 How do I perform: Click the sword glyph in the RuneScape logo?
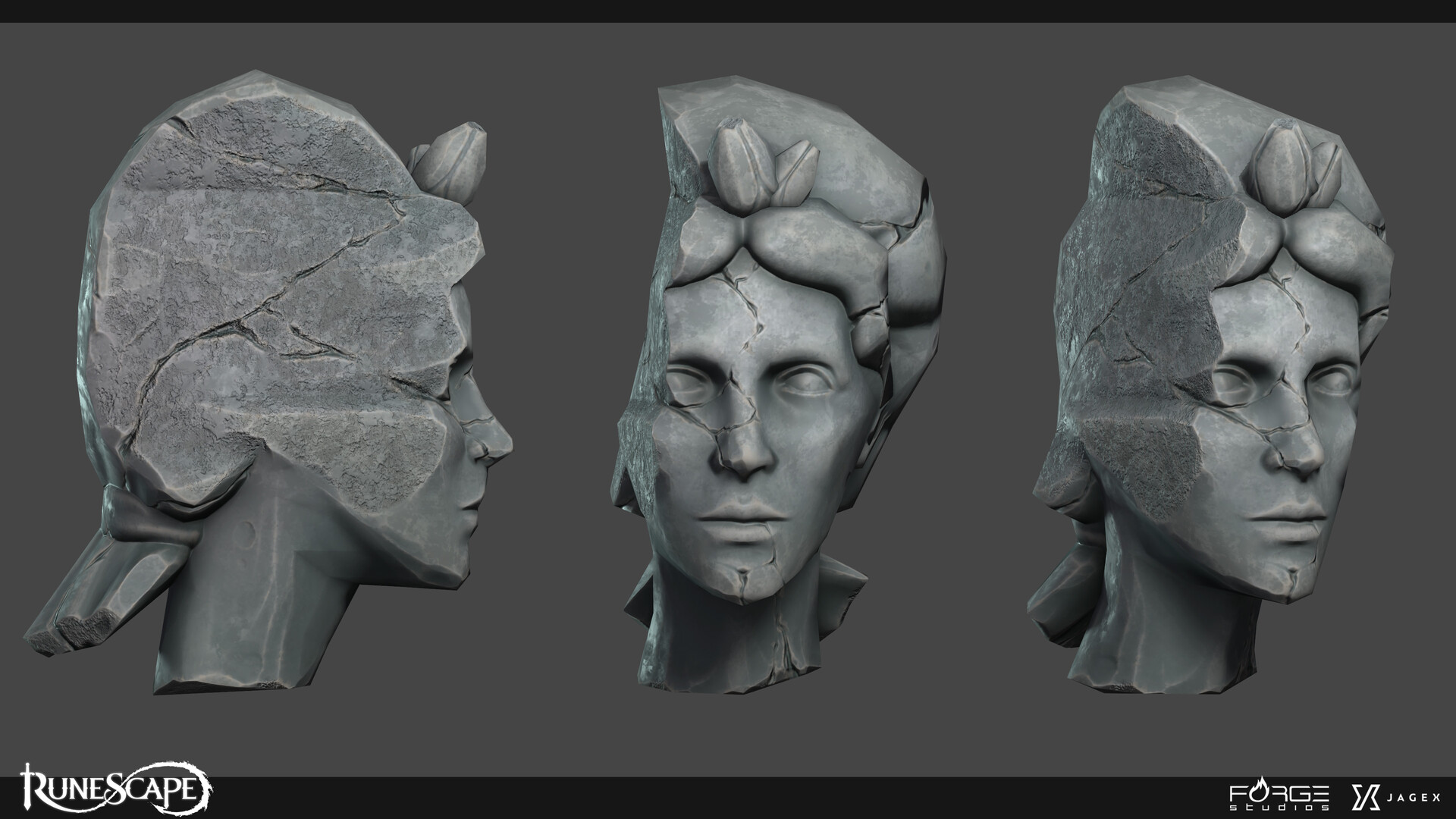point(27,789)
